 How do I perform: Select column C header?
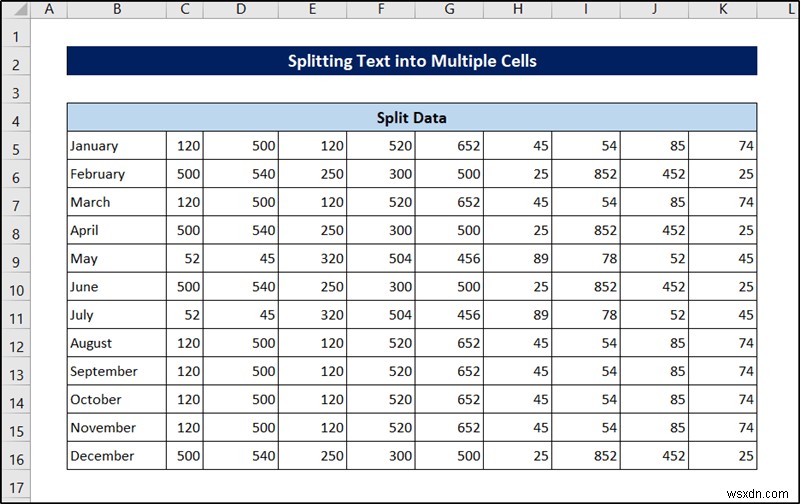pyautogui.click(x=185, y=9)
